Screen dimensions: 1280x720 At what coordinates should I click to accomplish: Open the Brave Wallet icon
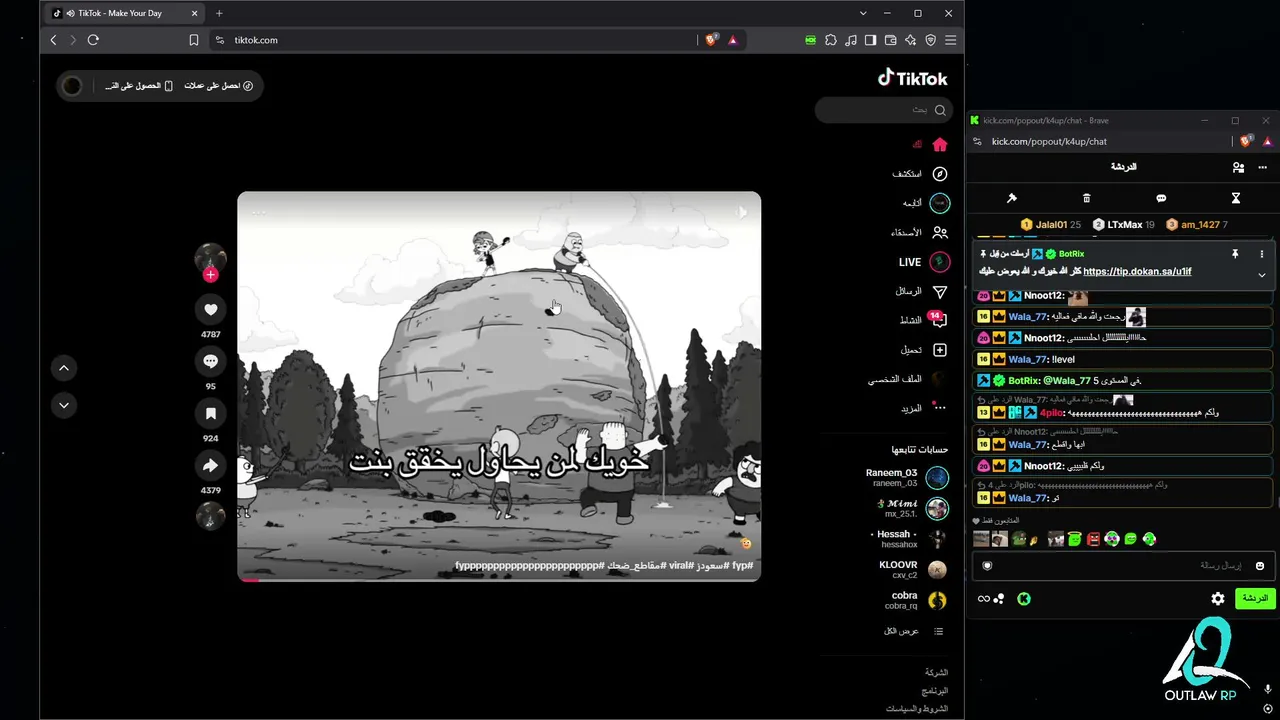(x=891, y=40)
